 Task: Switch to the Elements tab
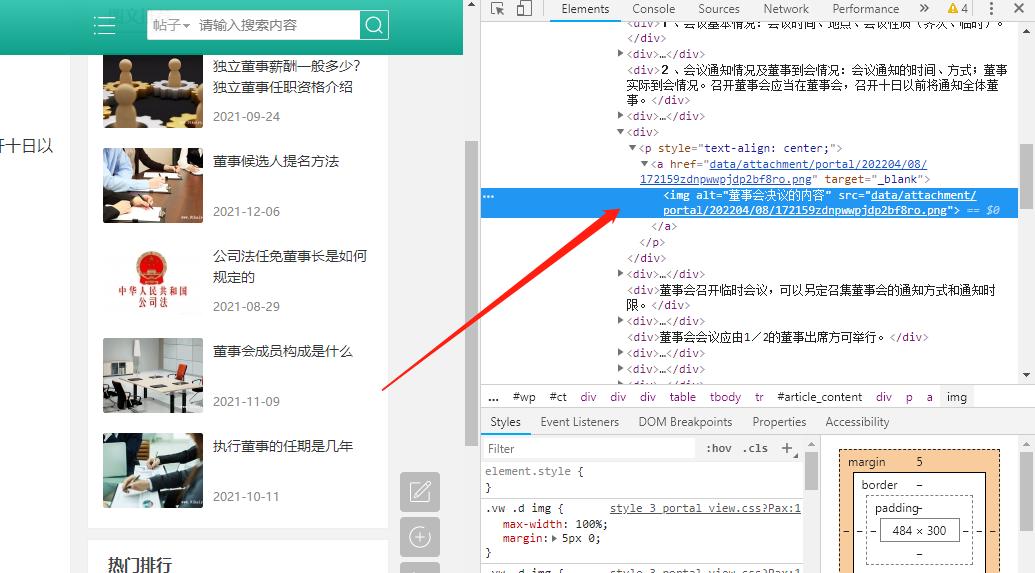pyautogui.click(x=585, y=9)
